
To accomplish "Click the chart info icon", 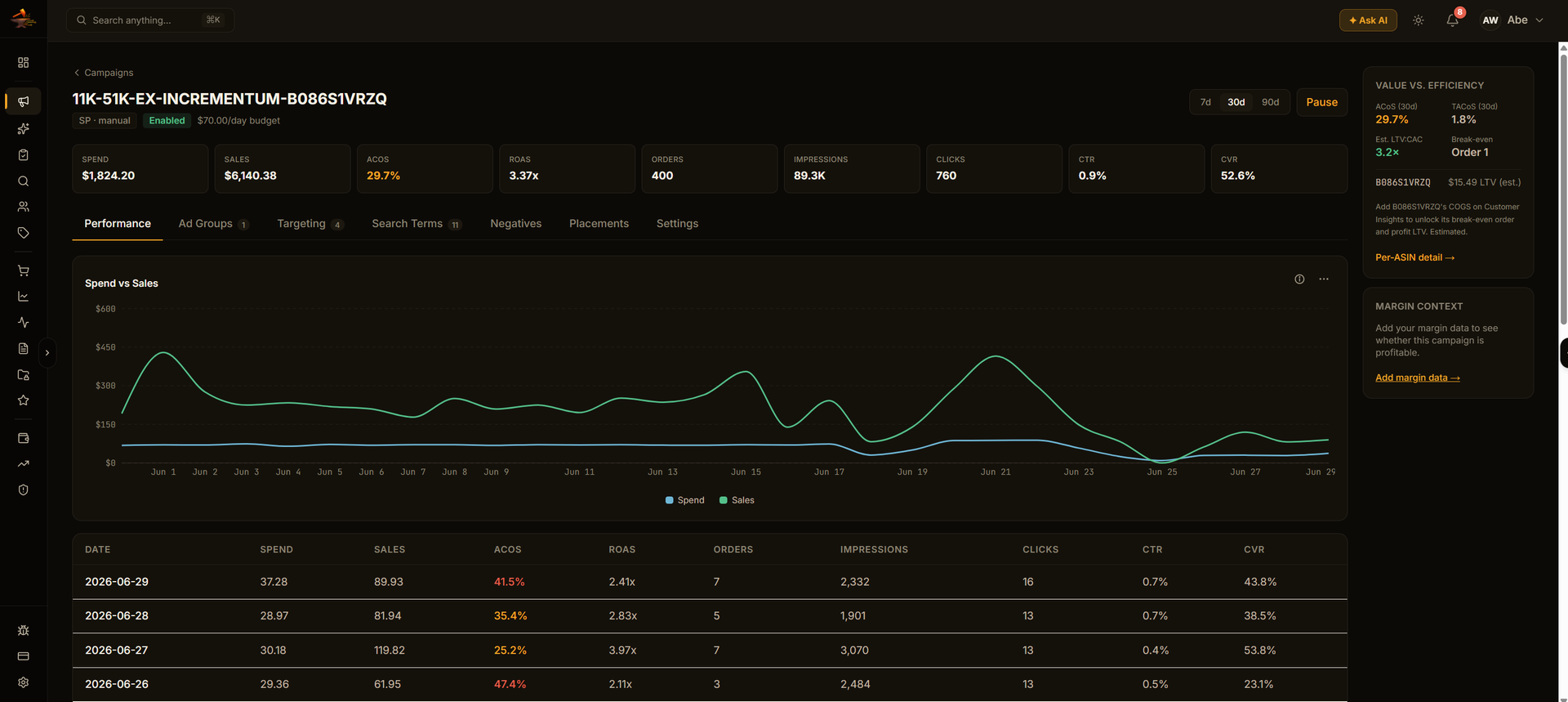I will [1299, 279].
